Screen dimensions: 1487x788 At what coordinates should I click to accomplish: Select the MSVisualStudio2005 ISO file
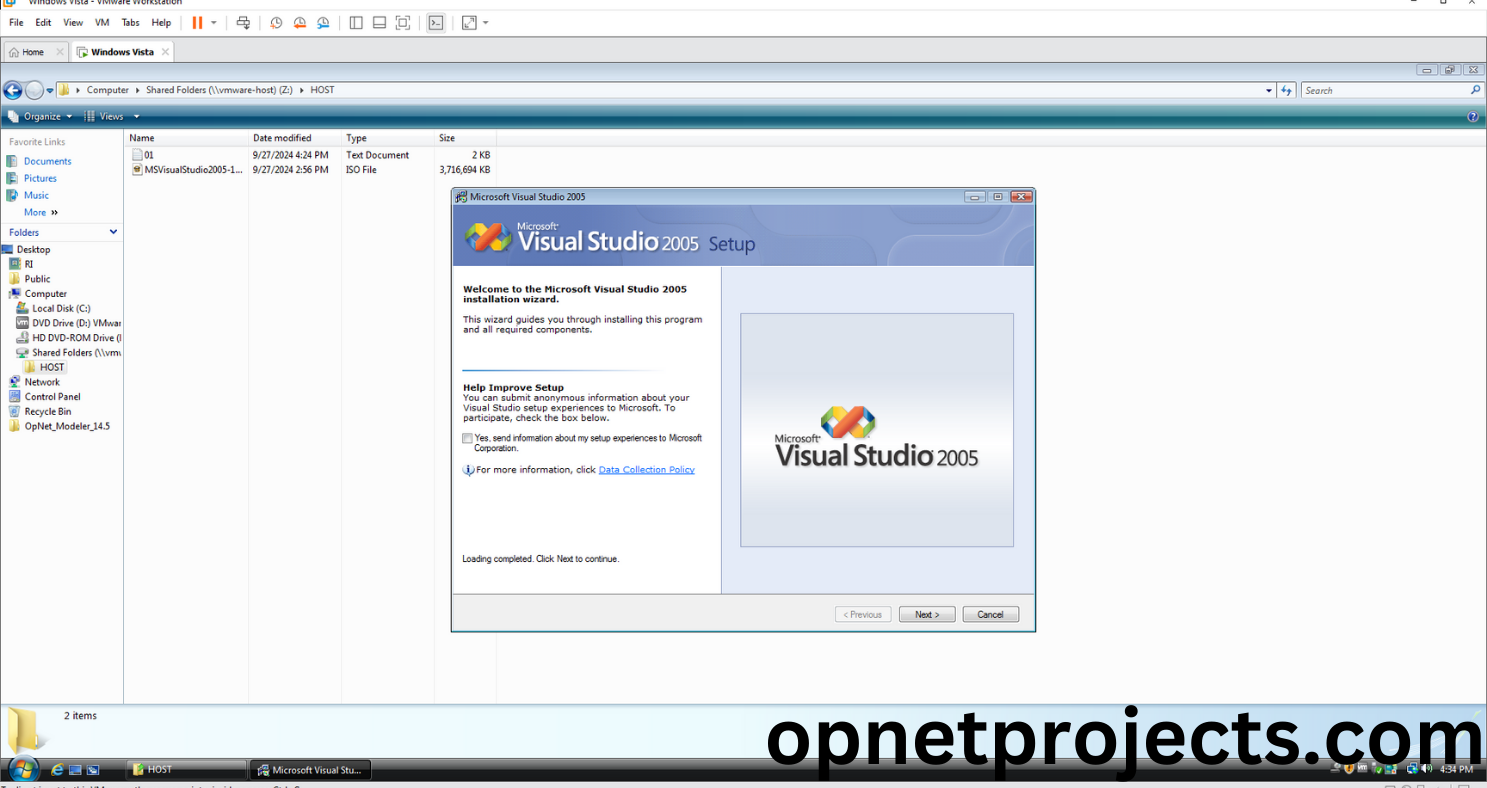pyautogui.click(x=187, y=170)
